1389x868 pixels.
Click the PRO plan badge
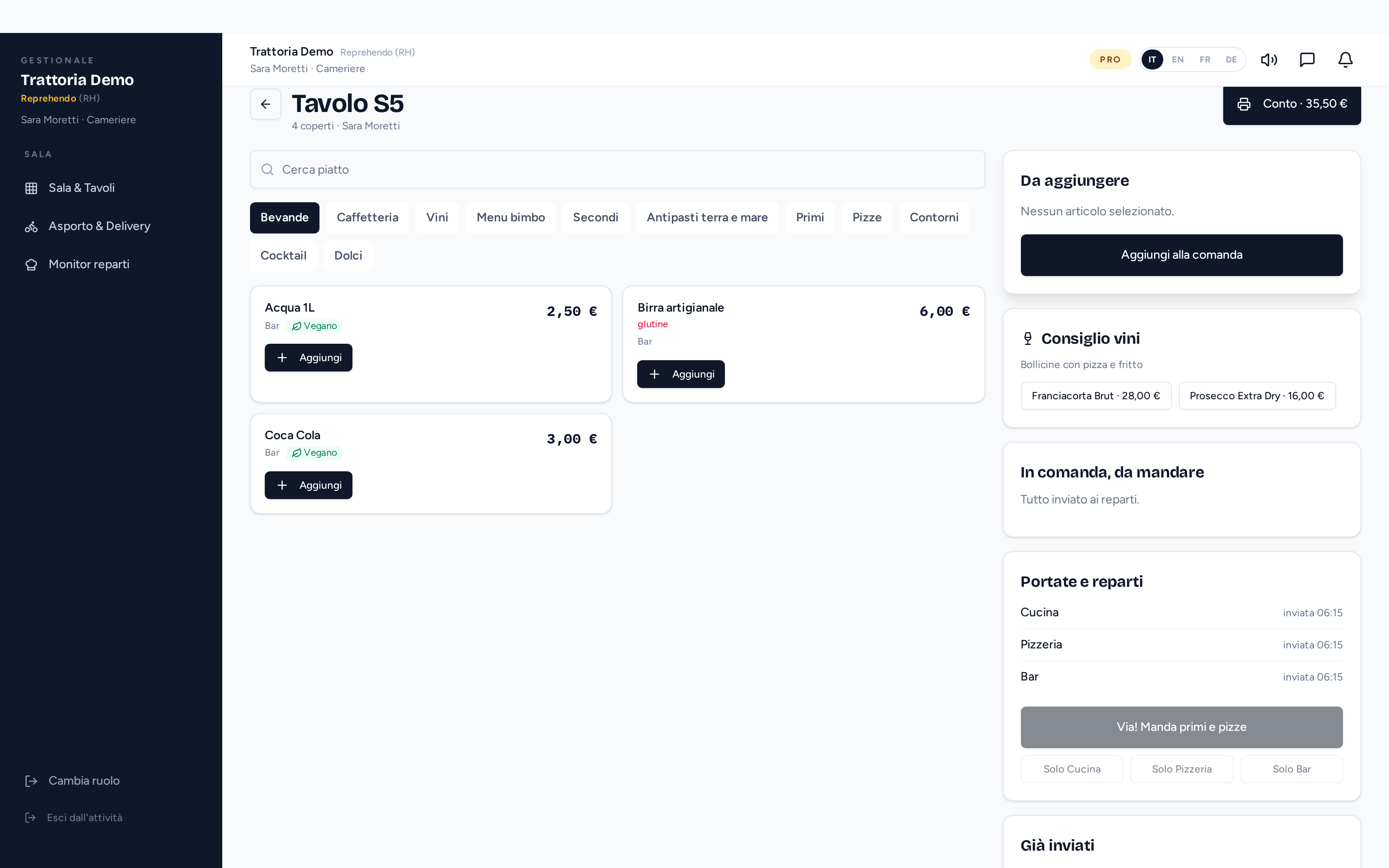coord(1110,60)
